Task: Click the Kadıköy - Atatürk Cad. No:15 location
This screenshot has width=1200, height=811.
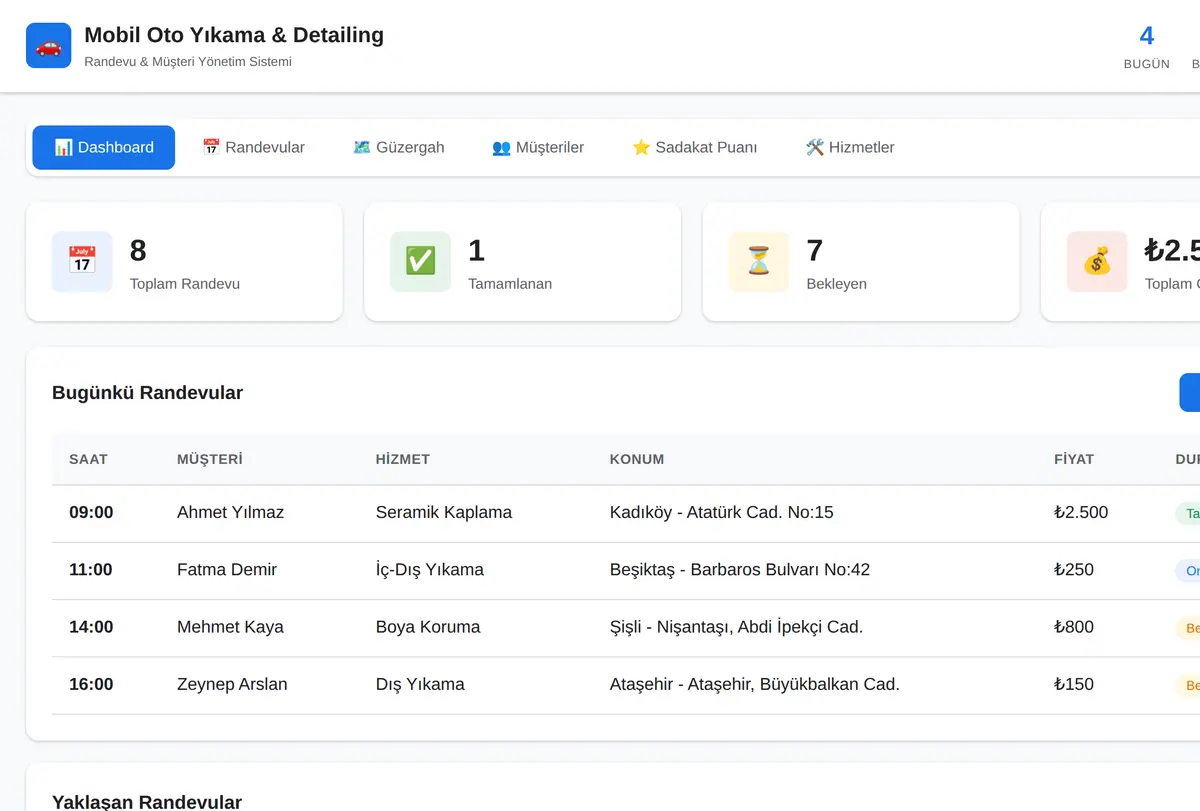Action: click(722, 512)
